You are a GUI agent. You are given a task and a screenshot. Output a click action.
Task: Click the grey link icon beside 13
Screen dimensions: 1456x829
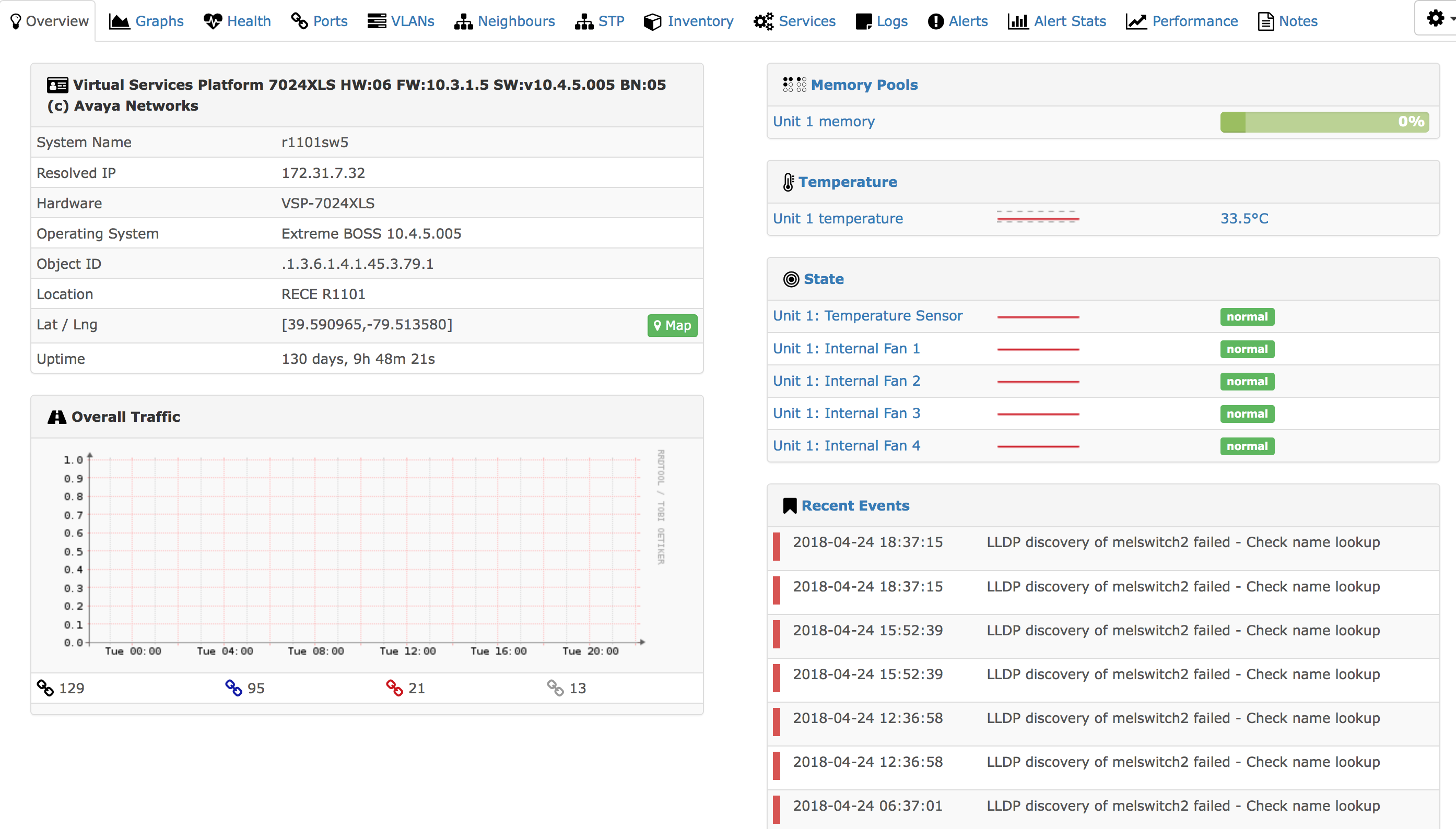(x=555, y=688)
